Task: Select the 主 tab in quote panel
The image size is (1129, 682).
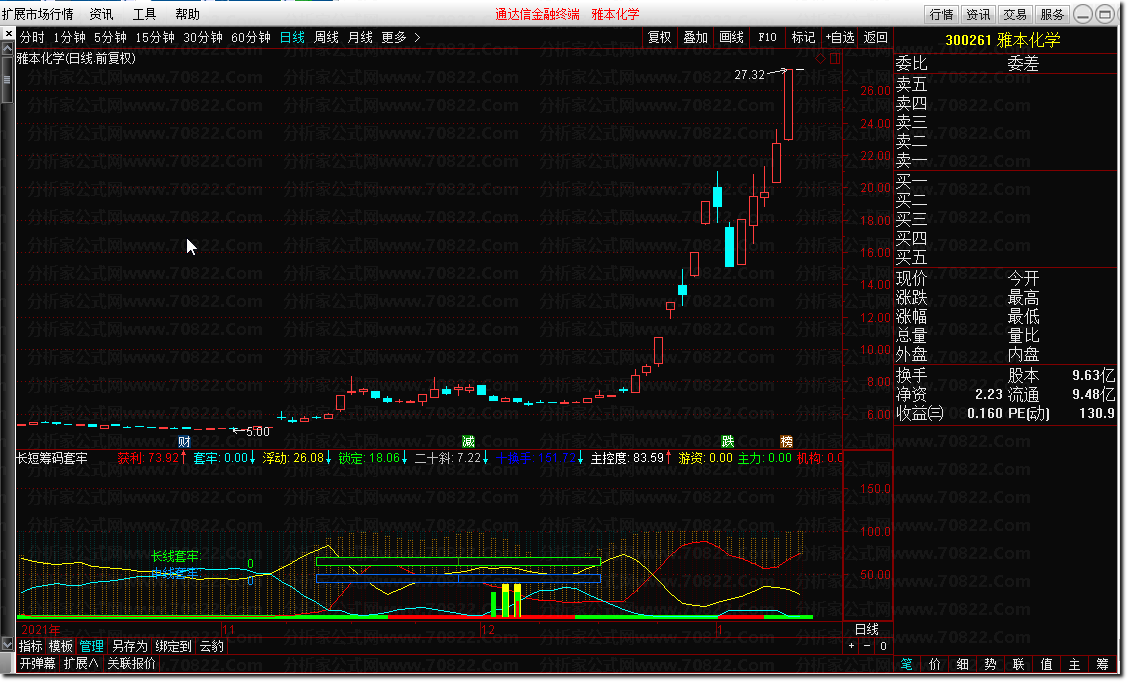Action: tap(1074, 664)
